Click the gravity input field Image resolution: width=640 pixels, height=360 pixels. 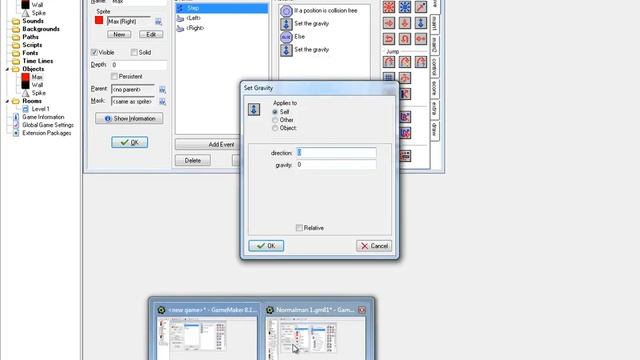coord(336,164)
